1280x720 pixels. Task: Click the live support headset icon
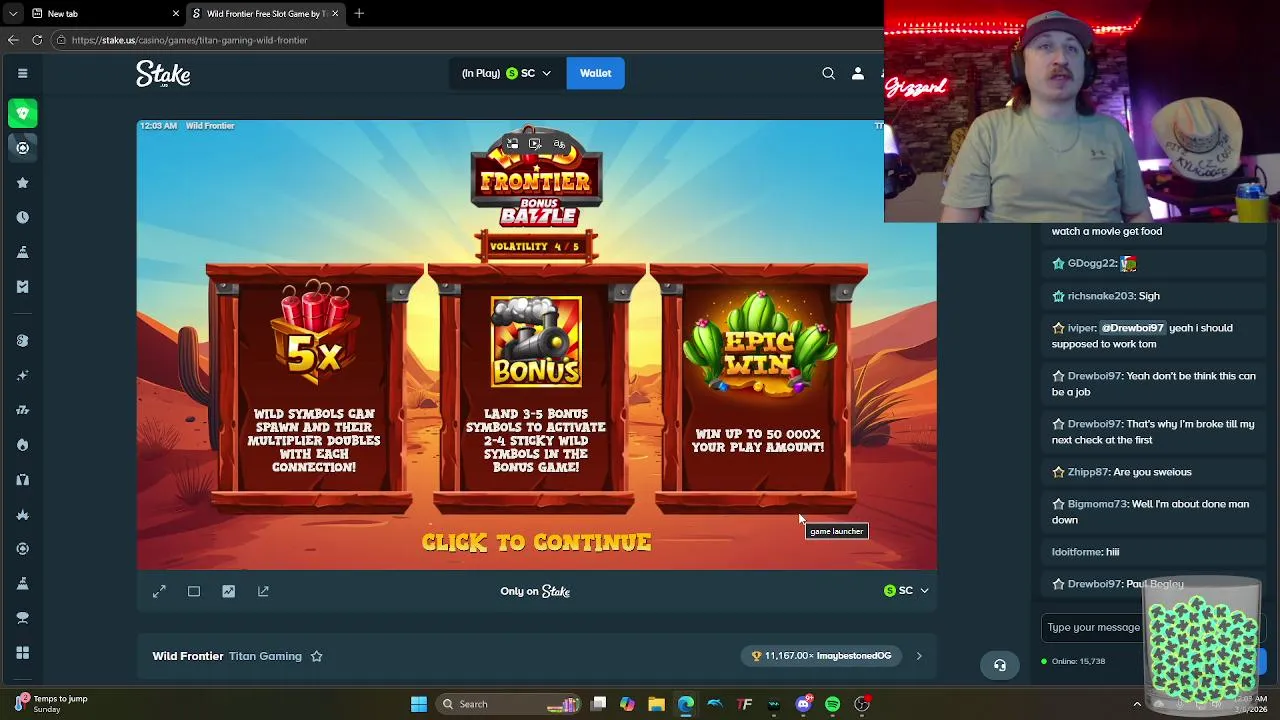point(1000,665)
